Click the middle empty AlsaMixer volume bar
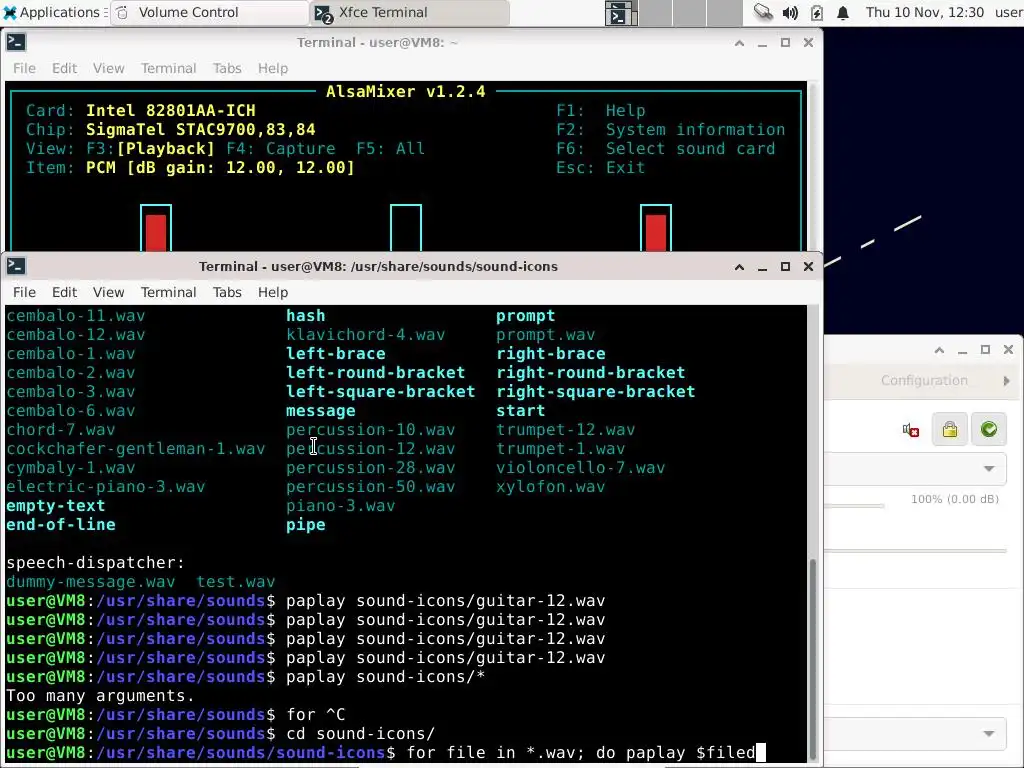 pyautogui.click(x=406, y=229)
